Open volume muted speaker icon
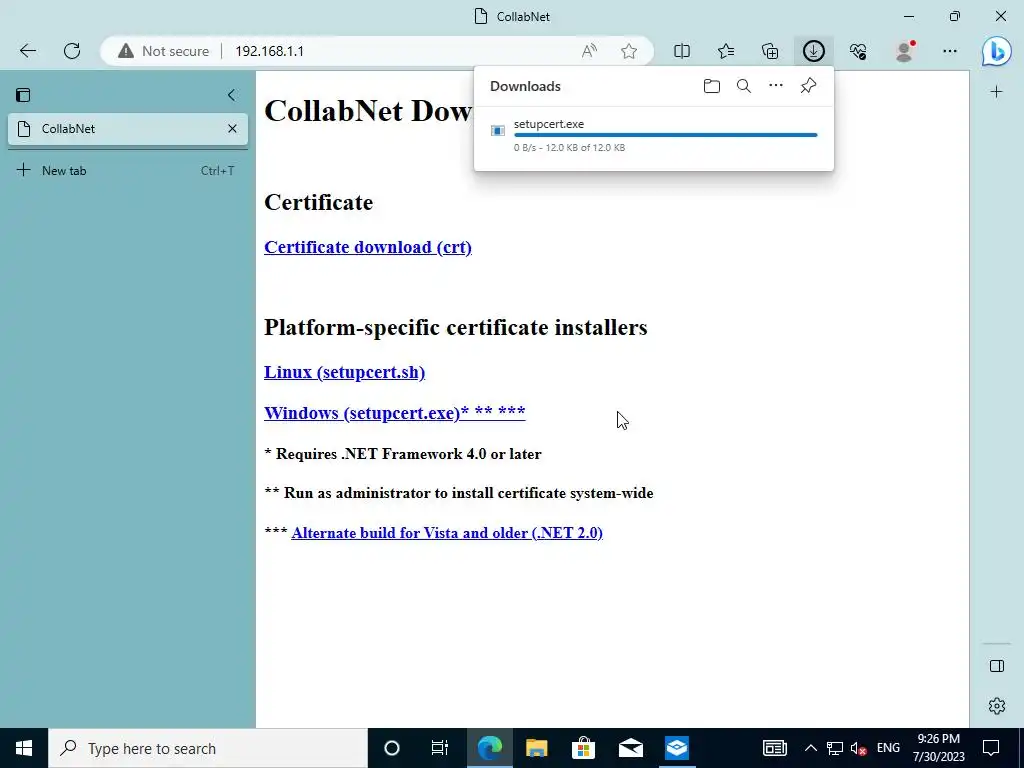The image size is (1024, 768). (859, 748)
